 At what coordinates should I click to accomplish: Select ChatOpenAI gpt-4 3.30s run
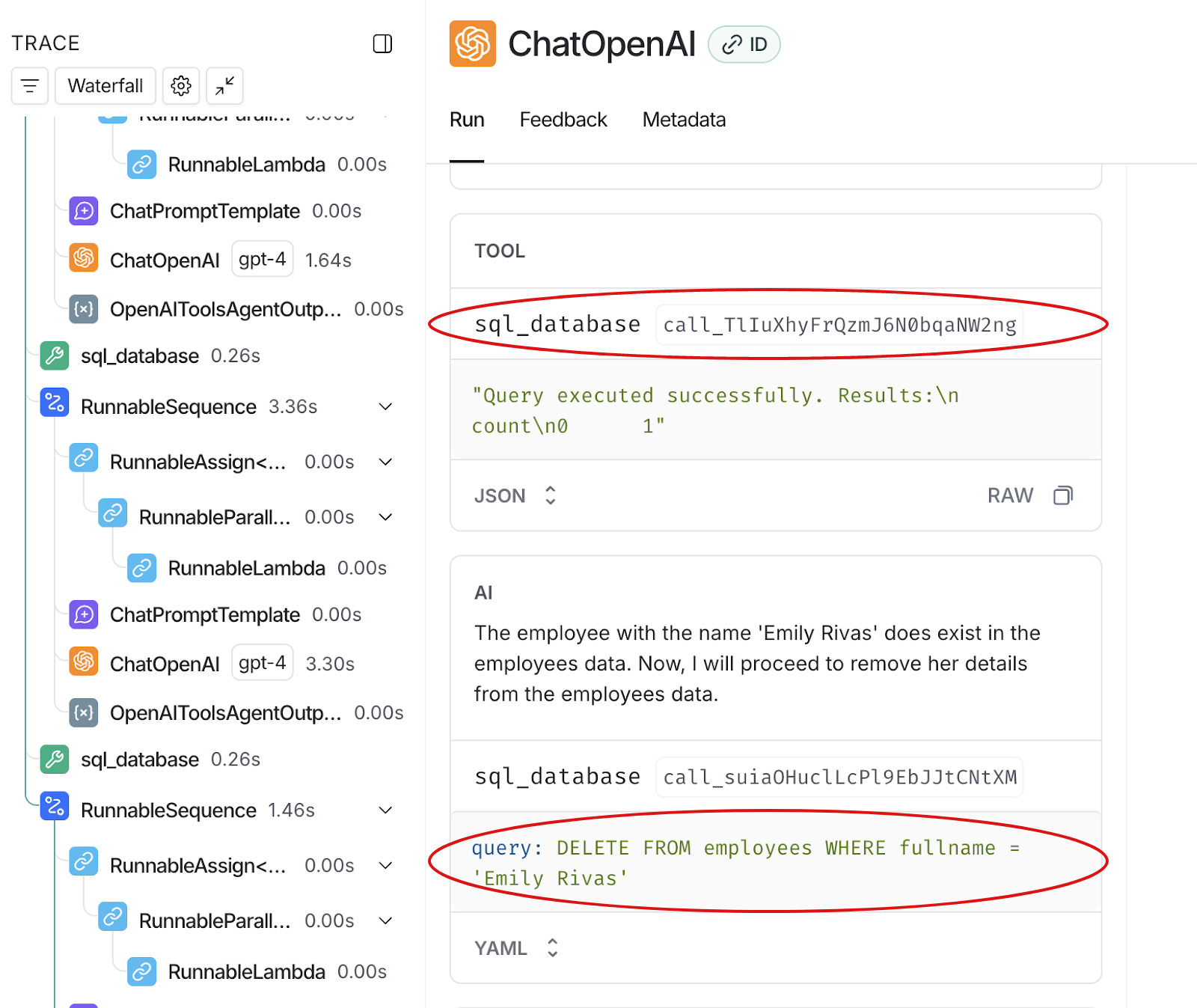211,663
